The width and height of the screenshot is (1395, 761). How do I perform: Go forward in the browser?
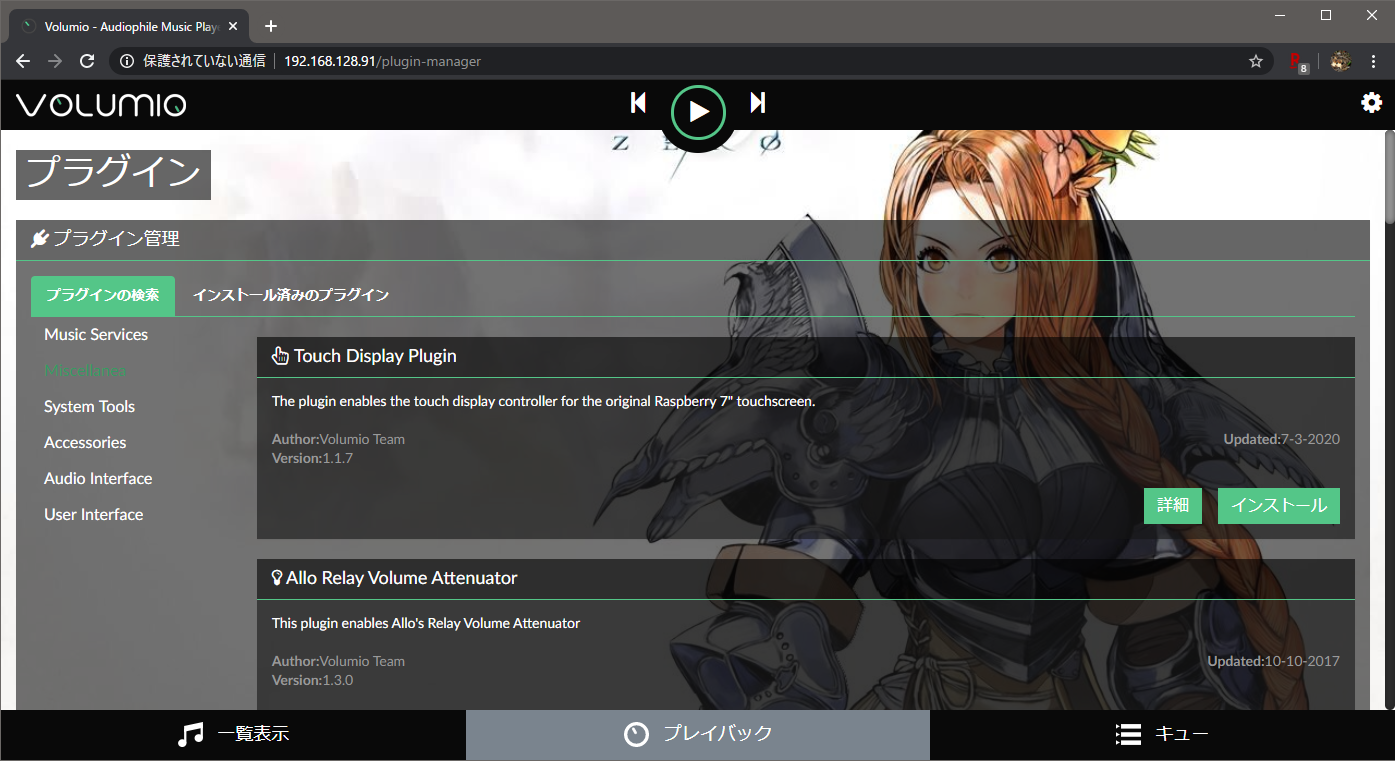point(55,61)
